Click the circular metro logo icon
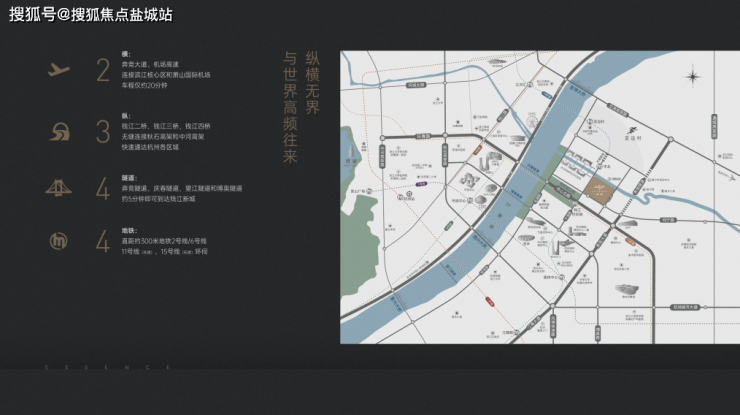This screenshot has height=415, width=740. [59, 241]
